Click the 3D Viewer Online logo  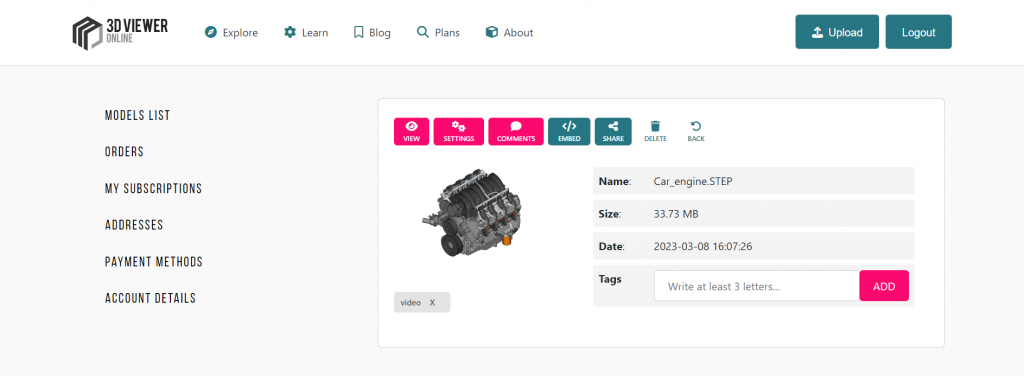pyautogui.click(x=120, y=32)
